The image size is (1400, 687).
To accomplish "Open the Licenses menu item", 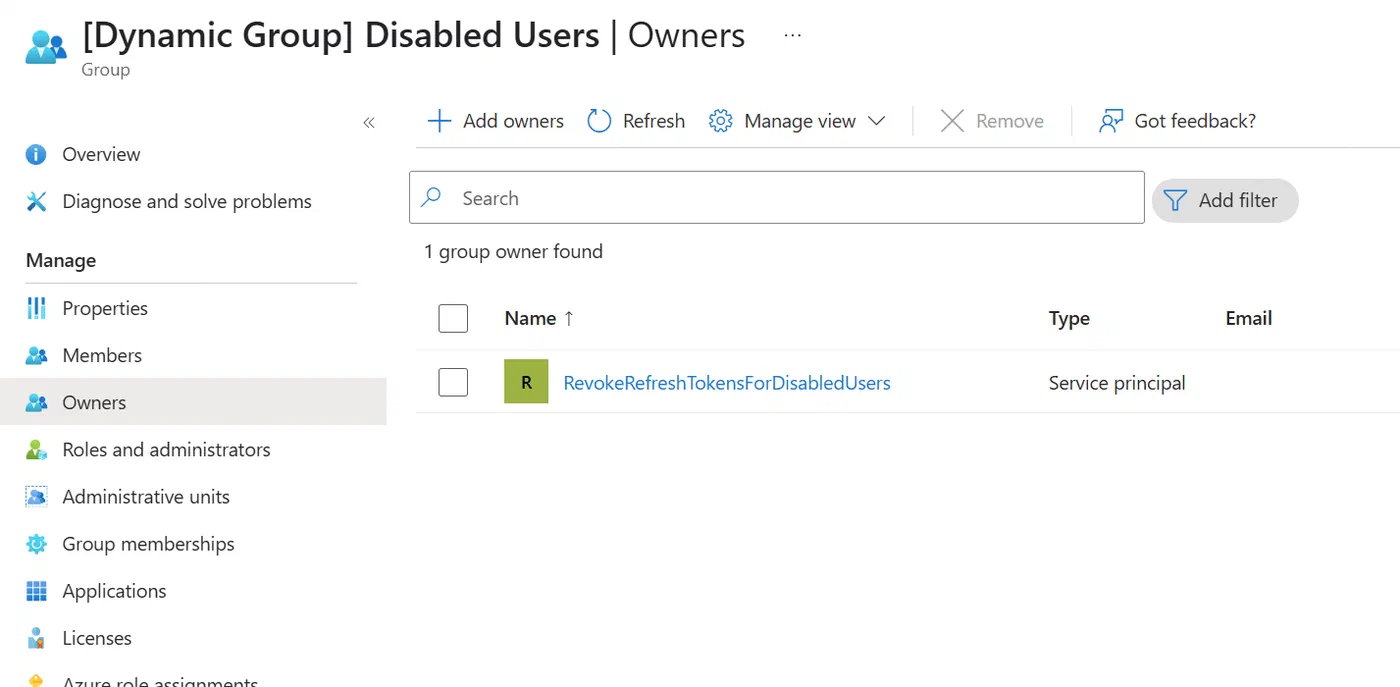I will click(97, 638).
